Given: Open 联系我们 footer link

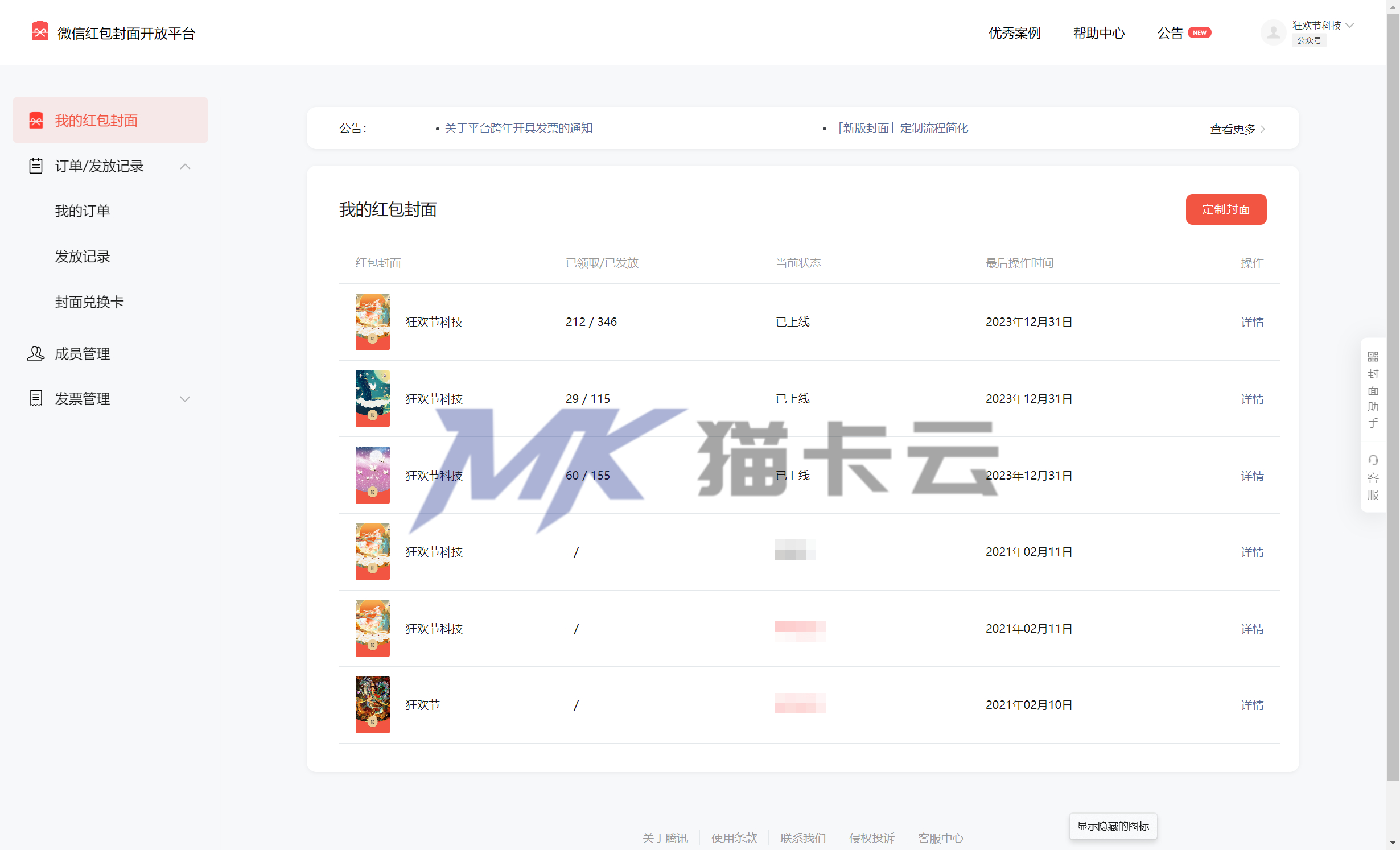Looking at the screenshot, I should coord(803,838).
